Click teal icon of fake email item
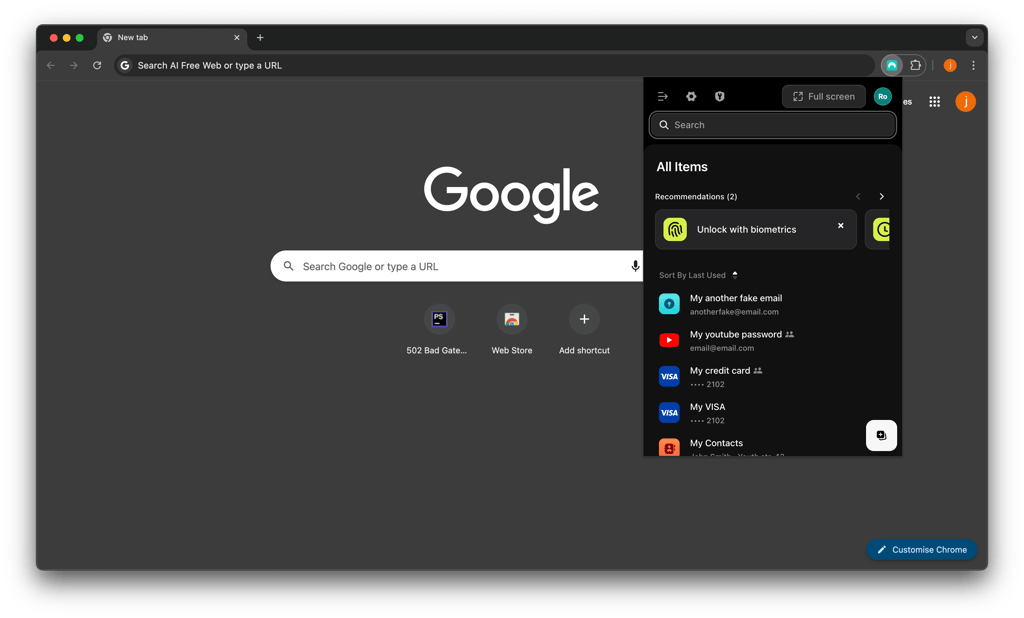The width and height of the screenshot is (1024, 618). pos(669,304)
